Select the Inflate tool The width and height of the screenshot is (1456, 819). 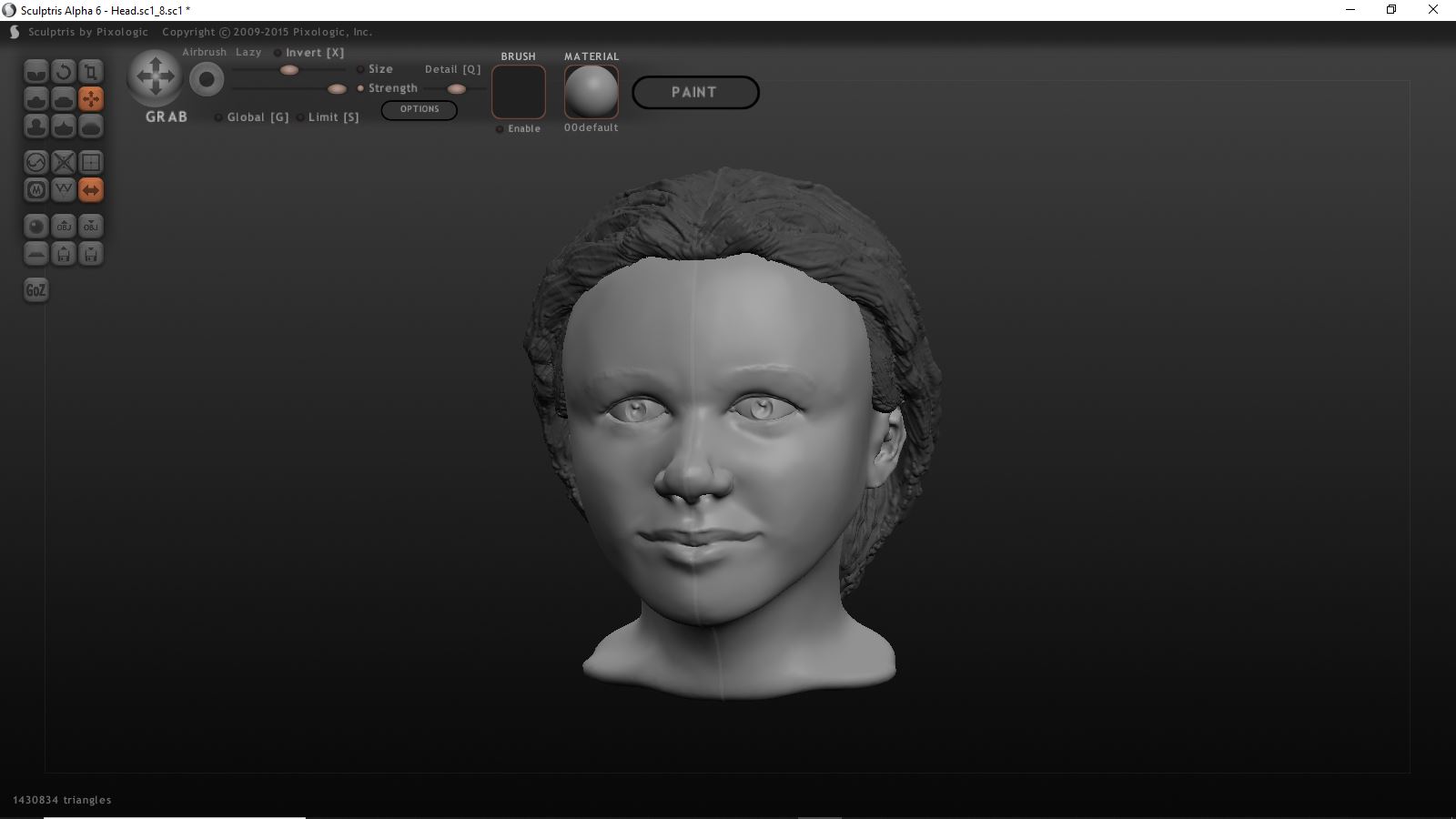click(36, 127)
